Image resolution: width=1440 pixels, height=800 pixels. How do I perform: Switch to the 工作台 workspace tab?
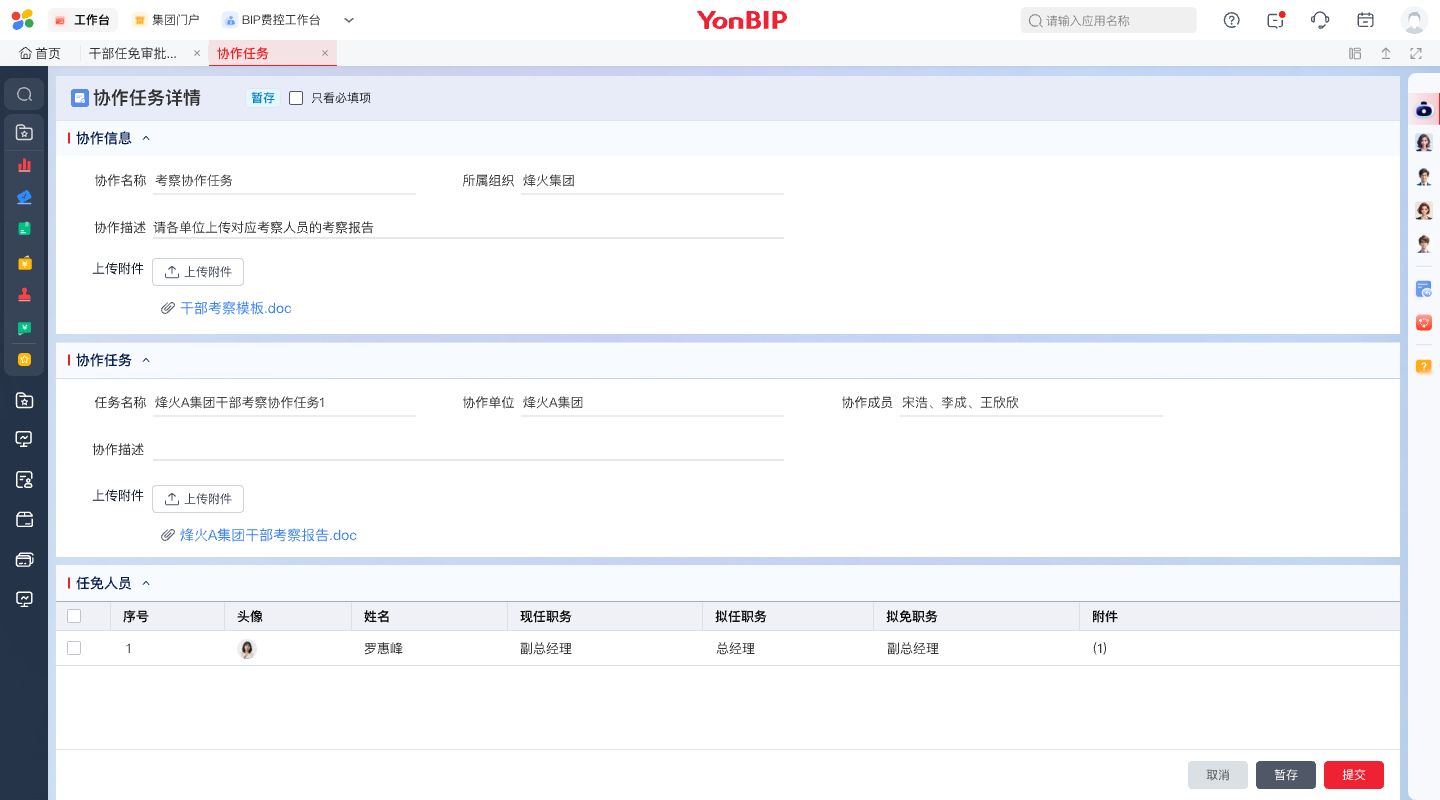(x=82, y=20)
